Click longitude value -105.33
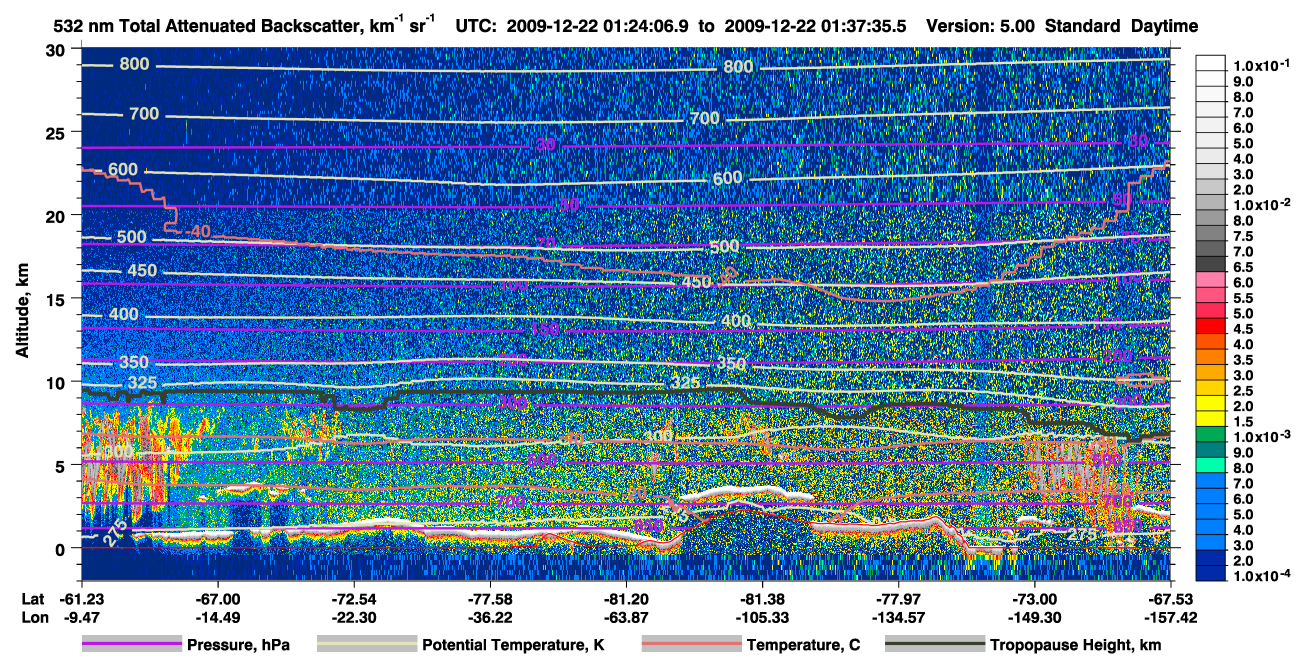Screen dimensions: 1300x667 (763, 617)
